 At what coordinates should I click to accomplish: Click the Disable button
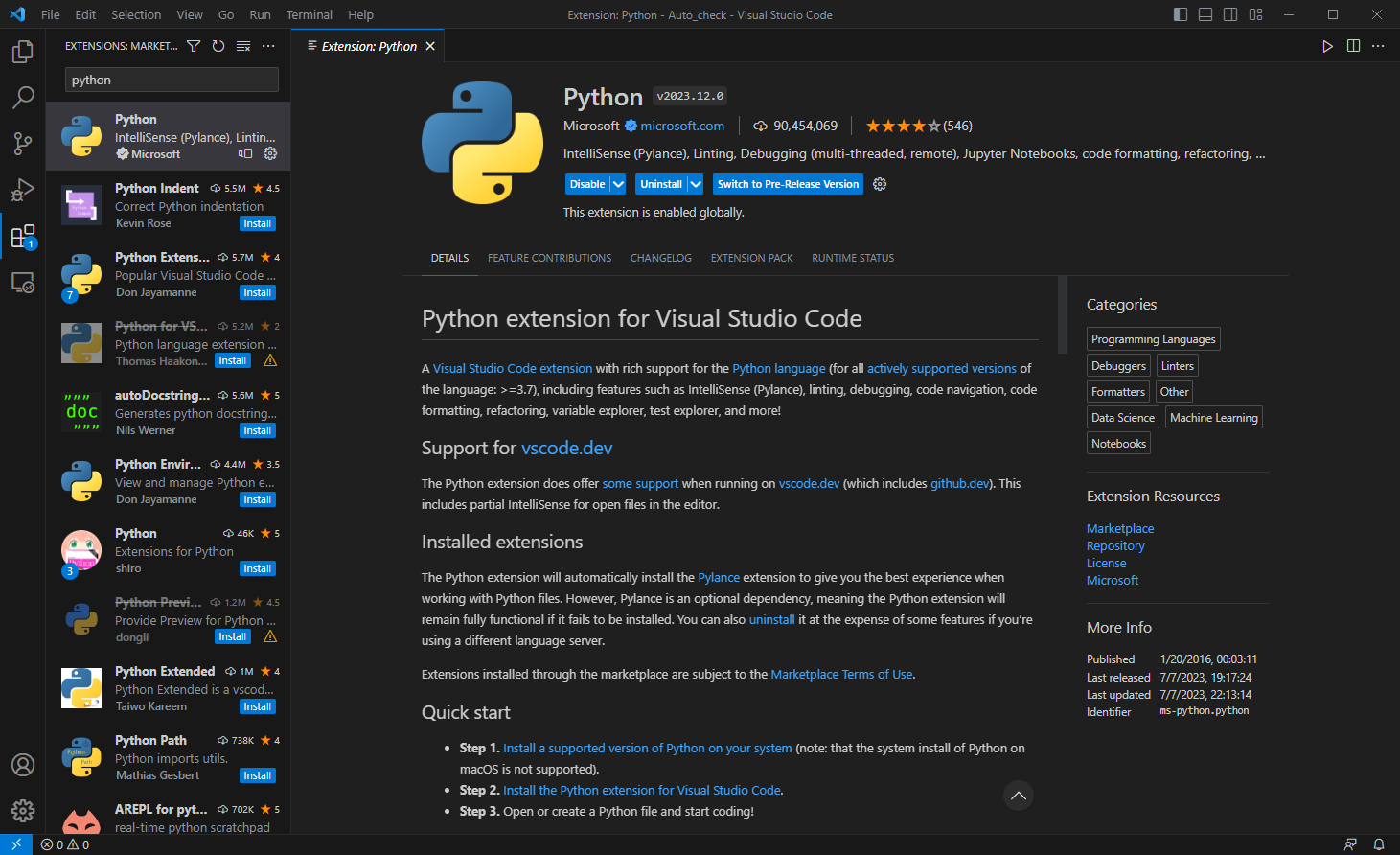point(587,184)
